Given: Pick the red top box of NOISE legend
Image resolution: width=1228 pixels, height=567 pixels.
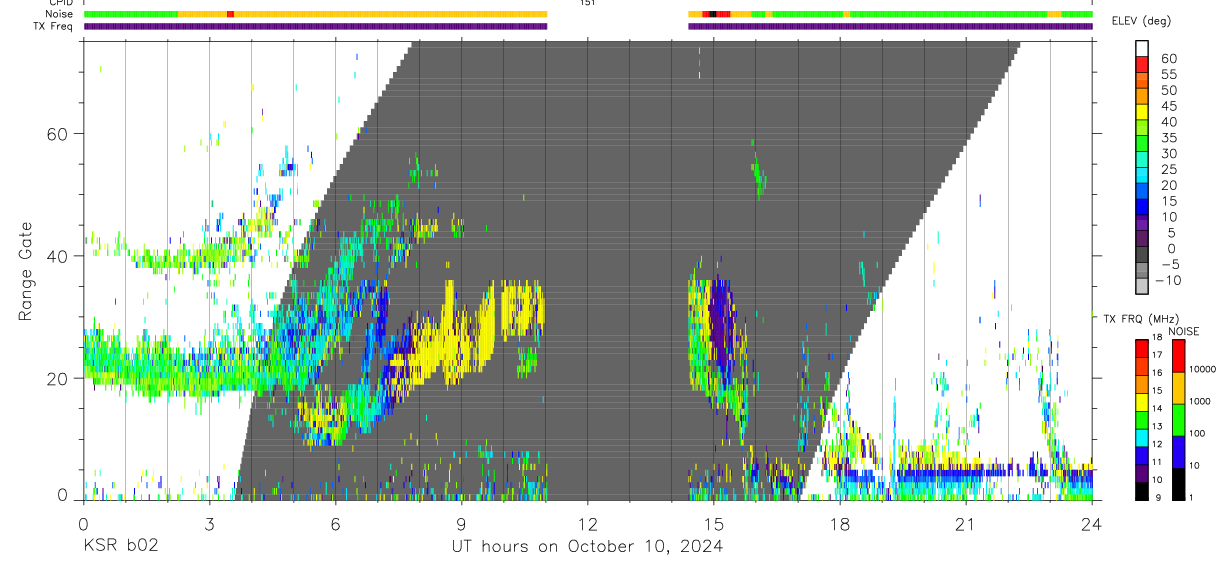Looking at the screenshot, I should (1178, 356).
